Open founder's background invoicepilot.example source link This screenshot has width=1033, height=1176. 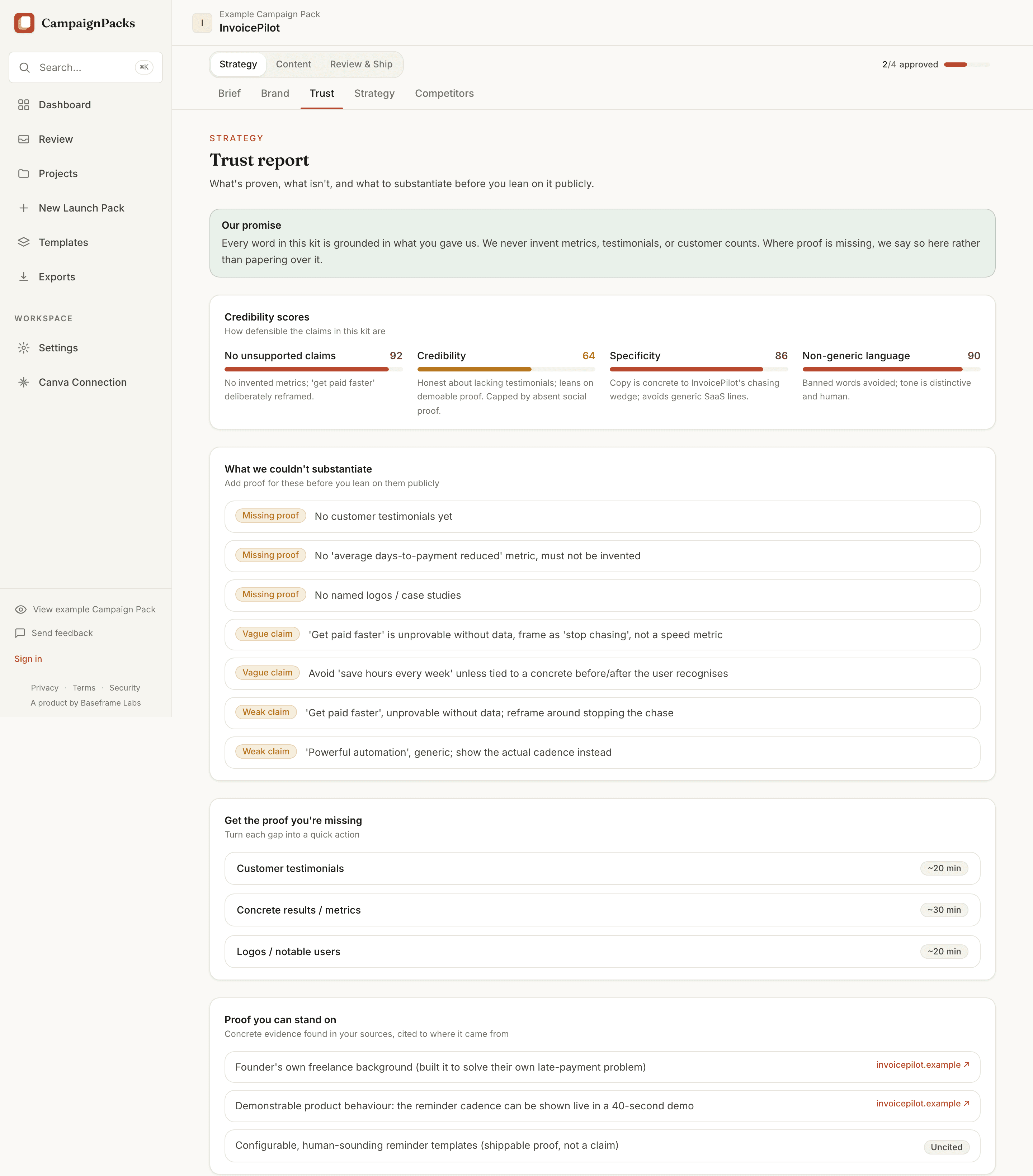[923, 1064]
